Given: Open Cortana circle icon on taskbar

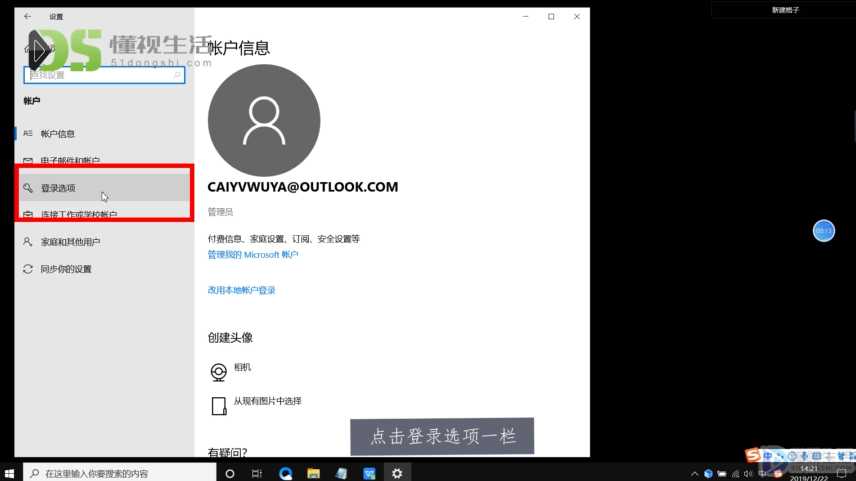Looking at the screenshot, I should (230, 473).
